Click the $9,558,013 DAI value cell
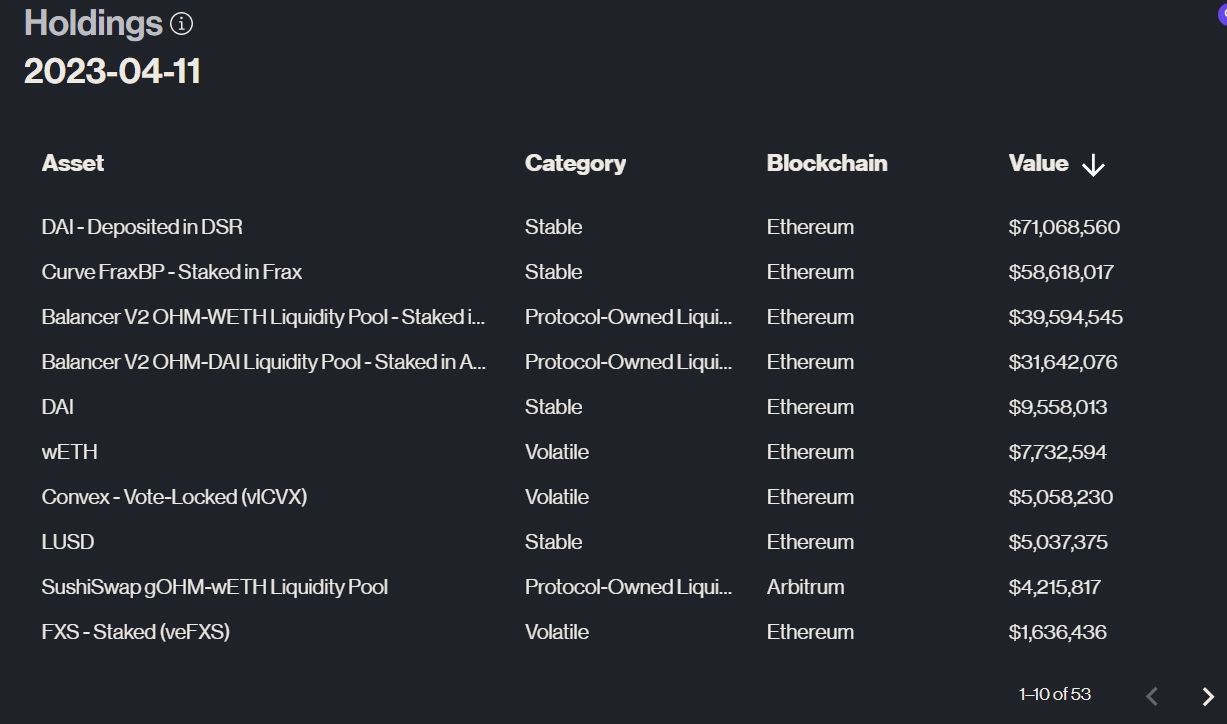The width and height of the screenshot is (1227, 724). [x=1058, y=407]
